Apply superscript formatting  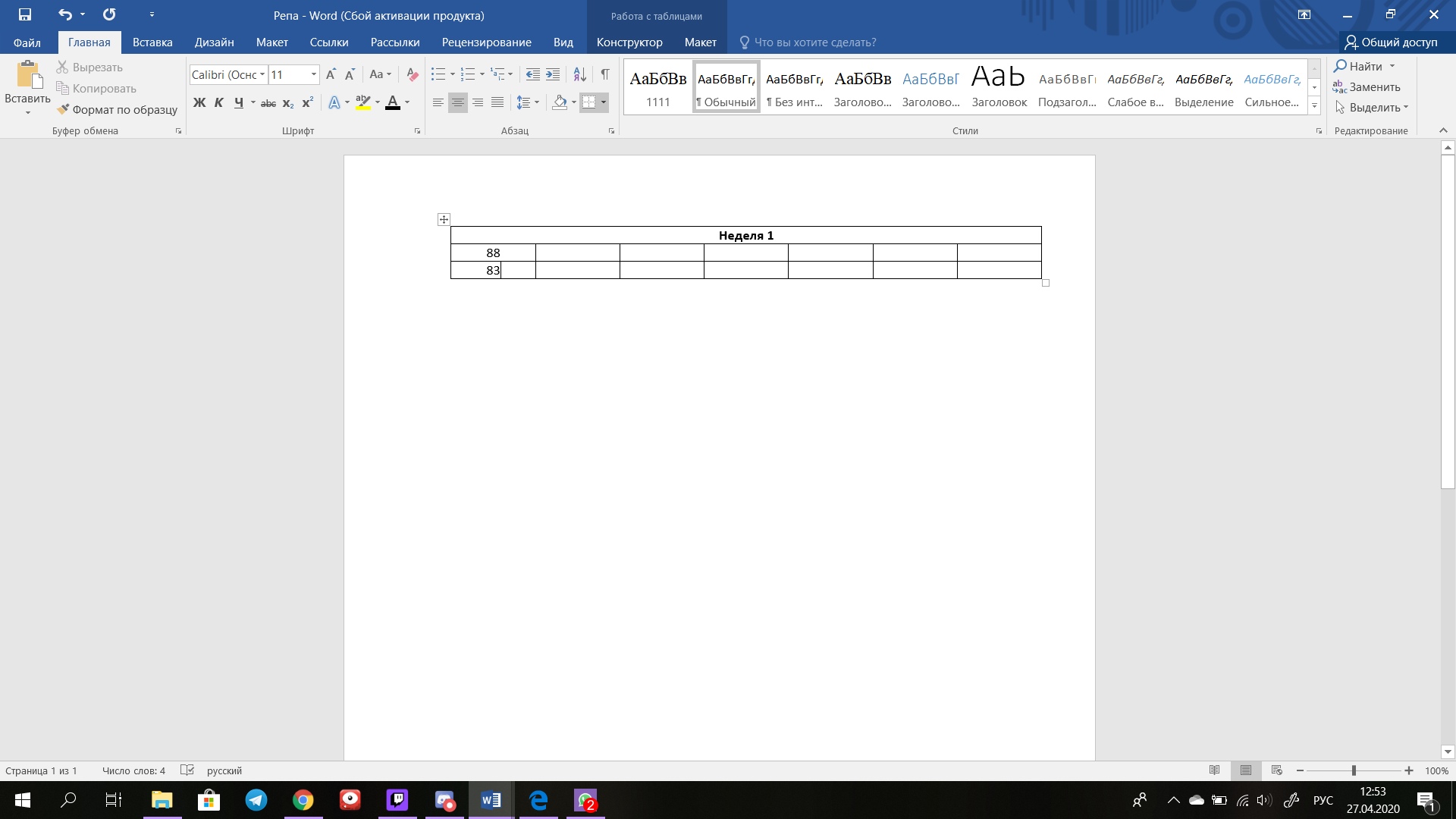(x=307, y=102)
